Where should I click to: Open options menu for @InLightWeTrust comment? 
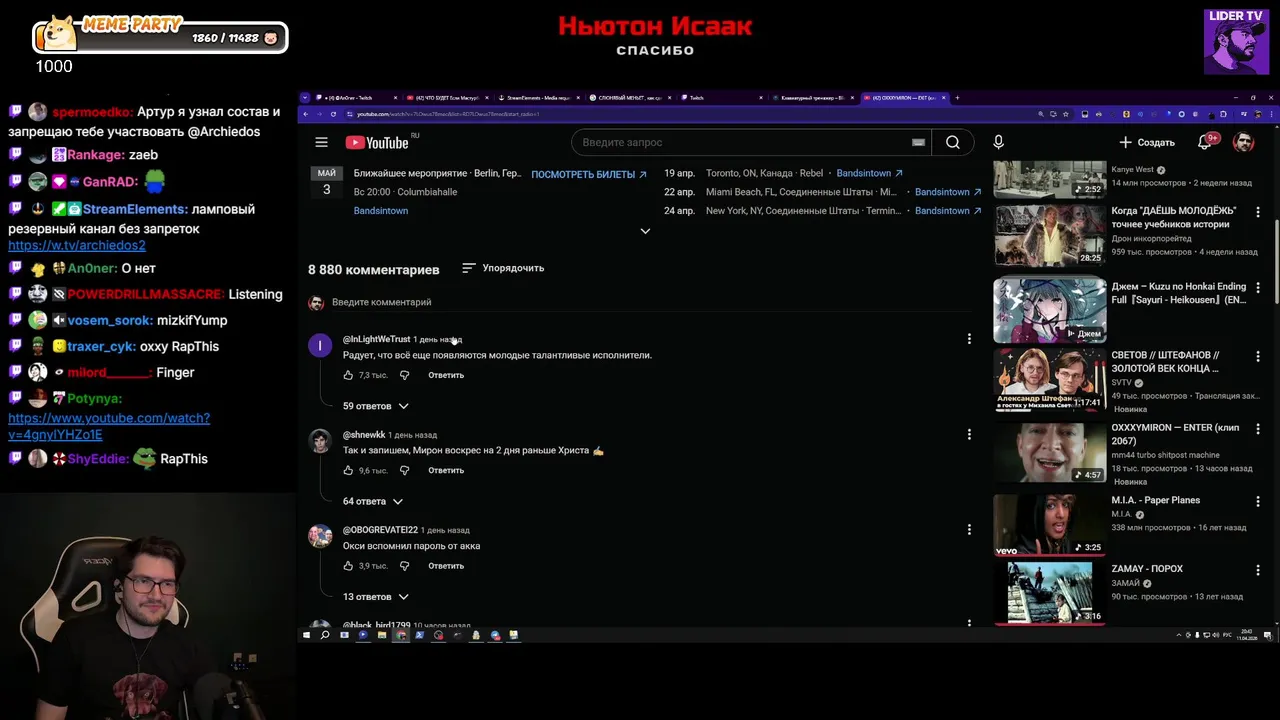pos(969,339)
